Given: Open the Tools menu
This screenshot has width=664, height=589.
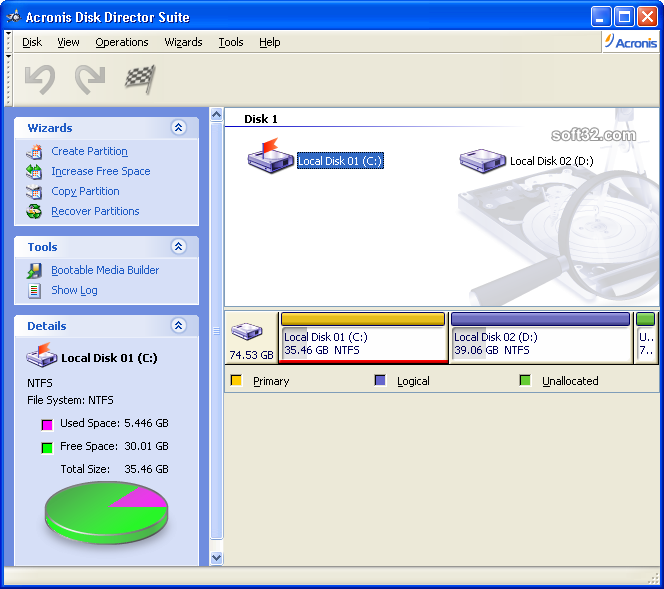Looking at the screenshot, I should (x=231, y=42).
